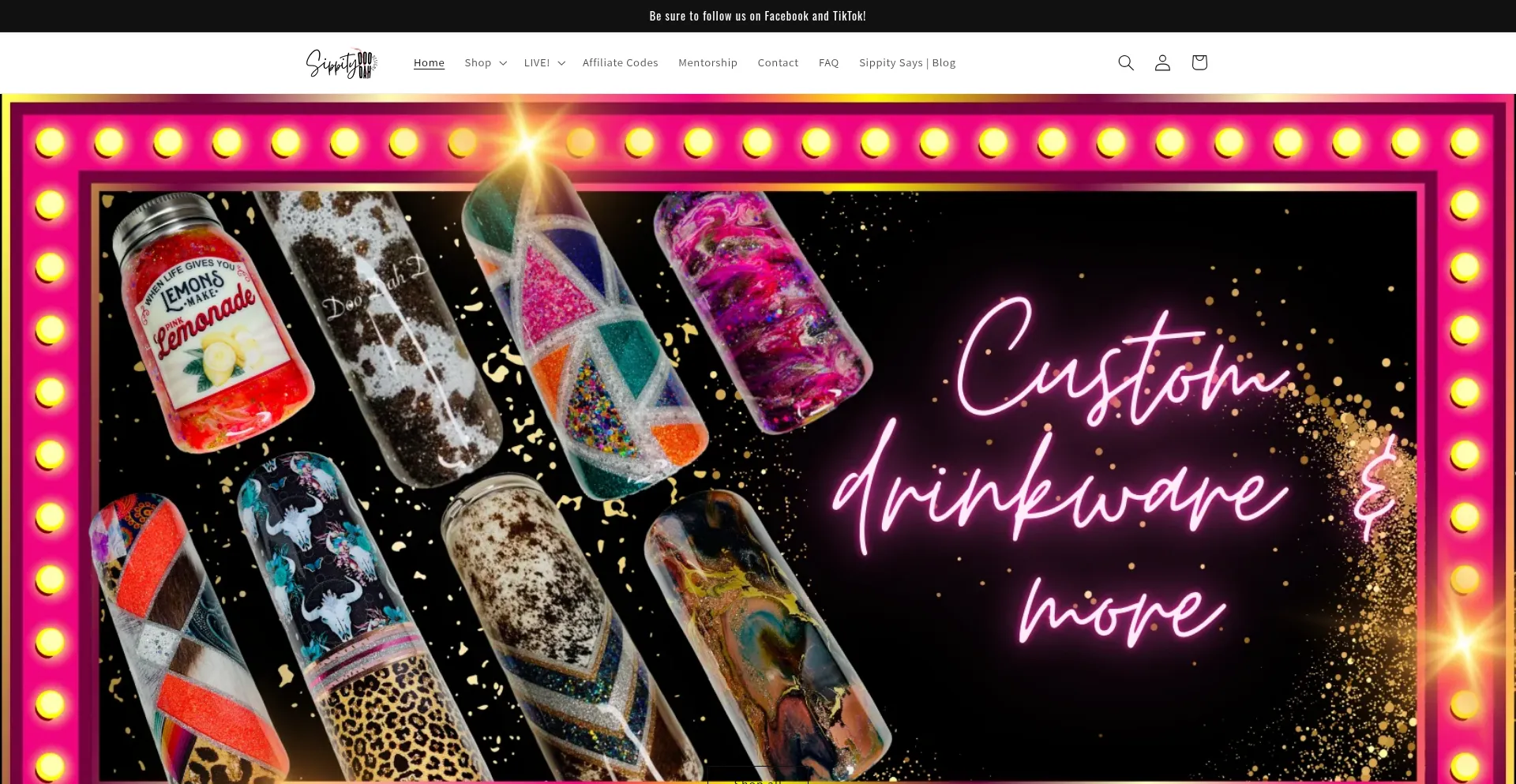Image resolution: width=1516 pixels, height=784 pixels.
Task: Open the Contact page
Action: [x=778, y=62]
